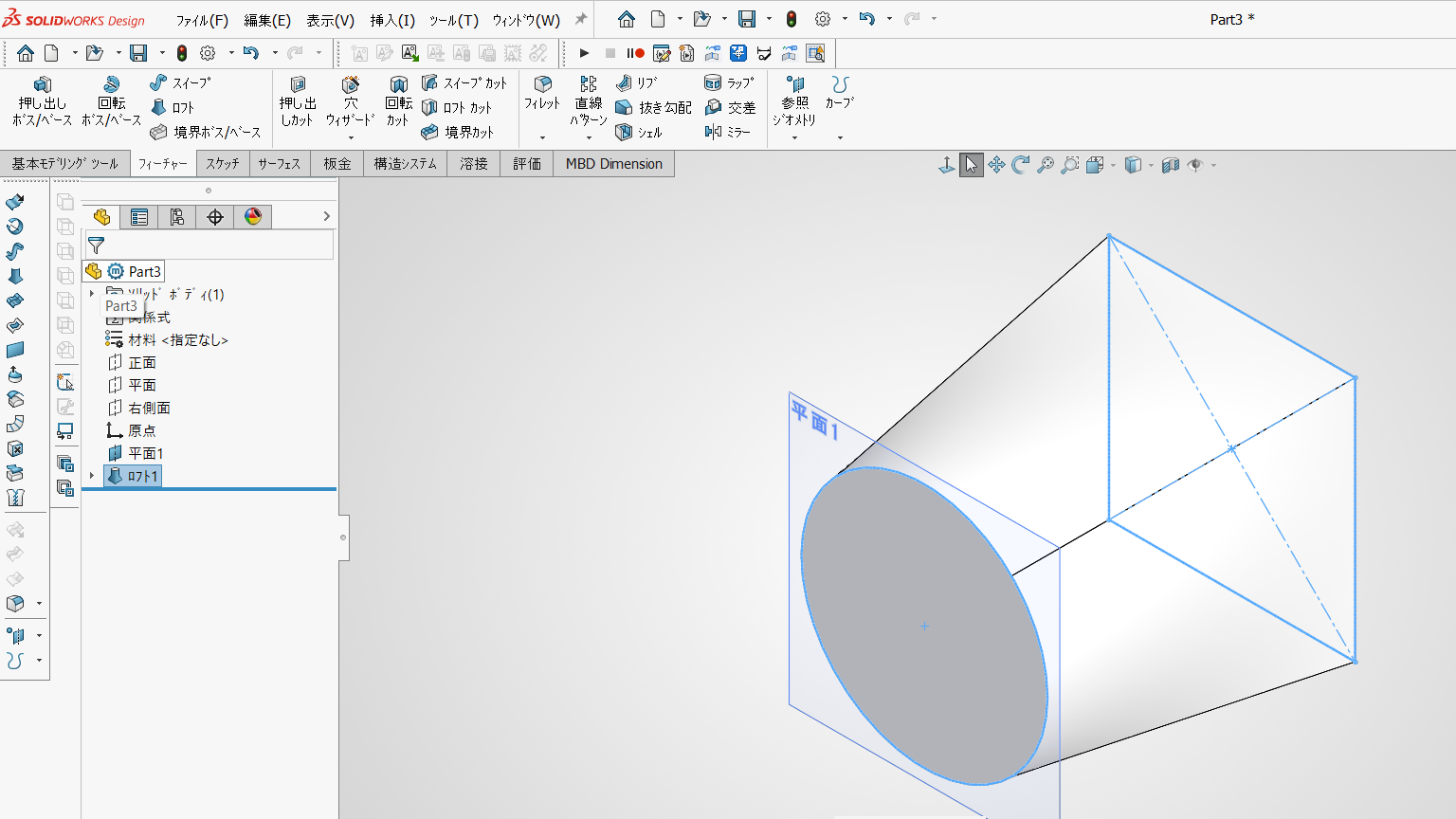Select the 押し出しボス/ベース extrude tool
This screenshot has width=1456, height=819.
[42, 101]
